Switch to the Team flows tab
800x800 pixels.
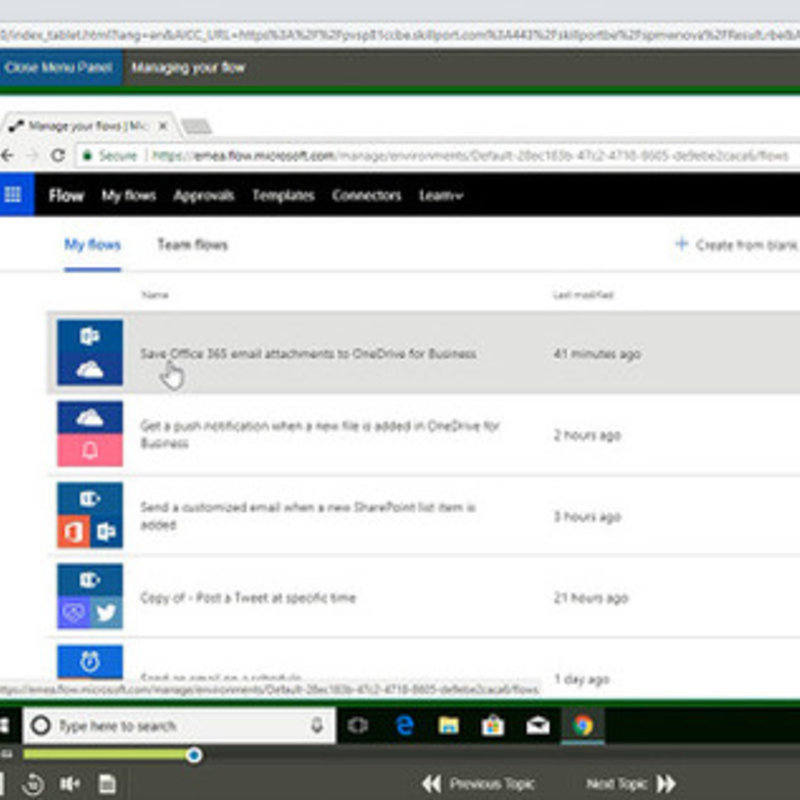click(x=192, y=245)
